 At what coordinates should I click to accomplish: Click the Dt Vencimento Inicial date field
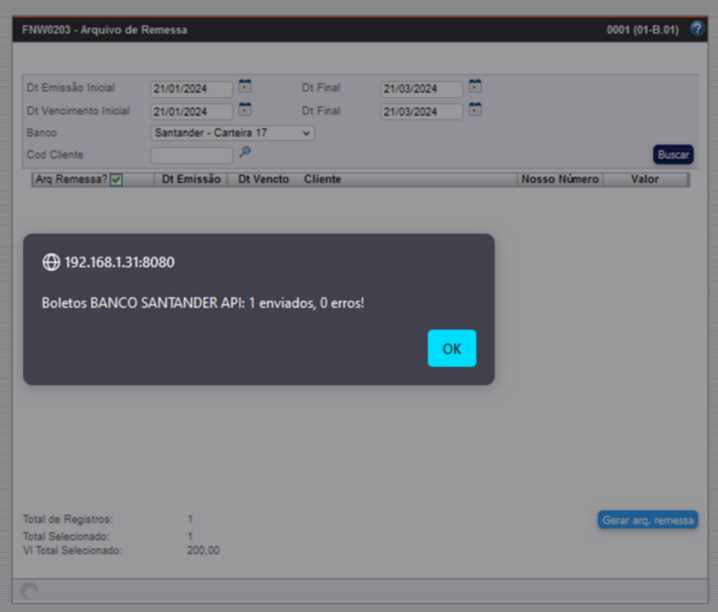point(191,111)
